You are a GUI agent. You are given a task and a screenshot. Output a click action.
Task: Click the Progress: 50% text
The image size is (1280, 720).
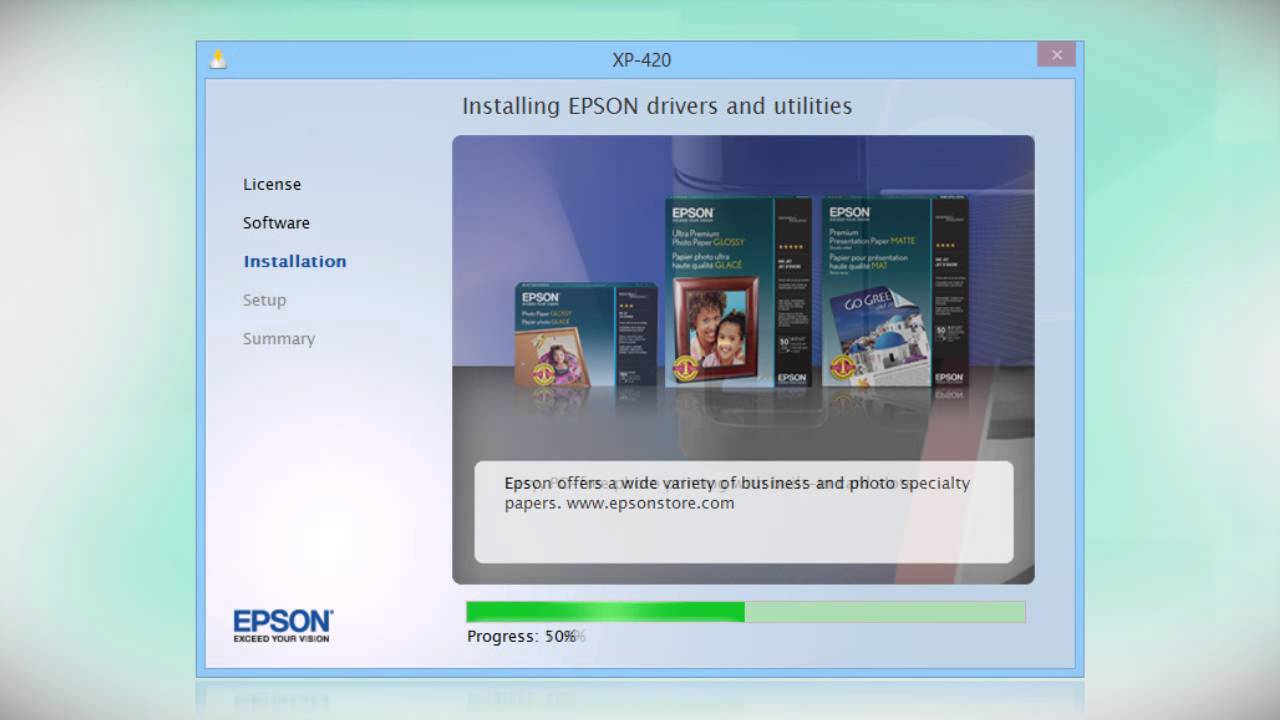tap(521, 636)
